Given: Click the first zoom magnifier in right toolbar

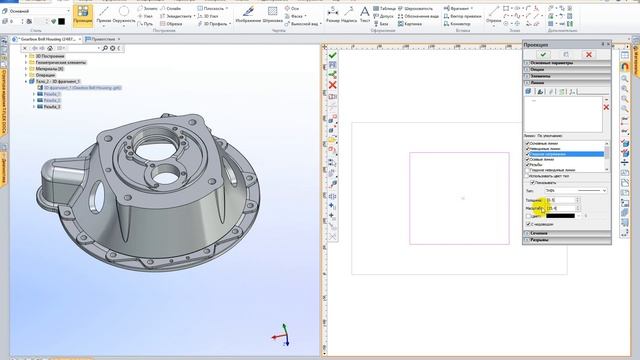Looking at the screenshot, I should pyautogui.click(x=625, y=78).
